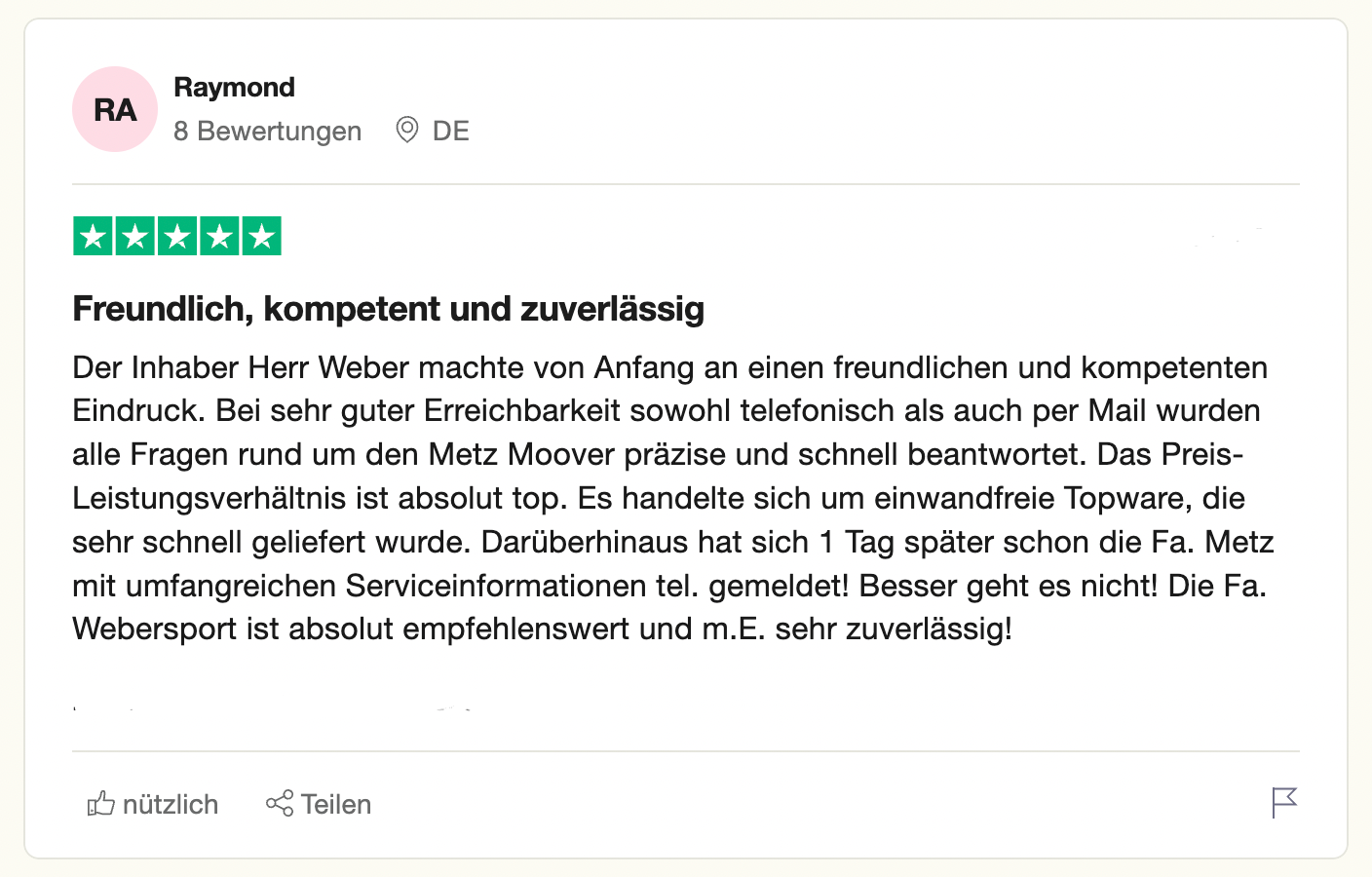Click the third green rating star
This screenshot has height=877, width=1372.
[x=177, y=236]
